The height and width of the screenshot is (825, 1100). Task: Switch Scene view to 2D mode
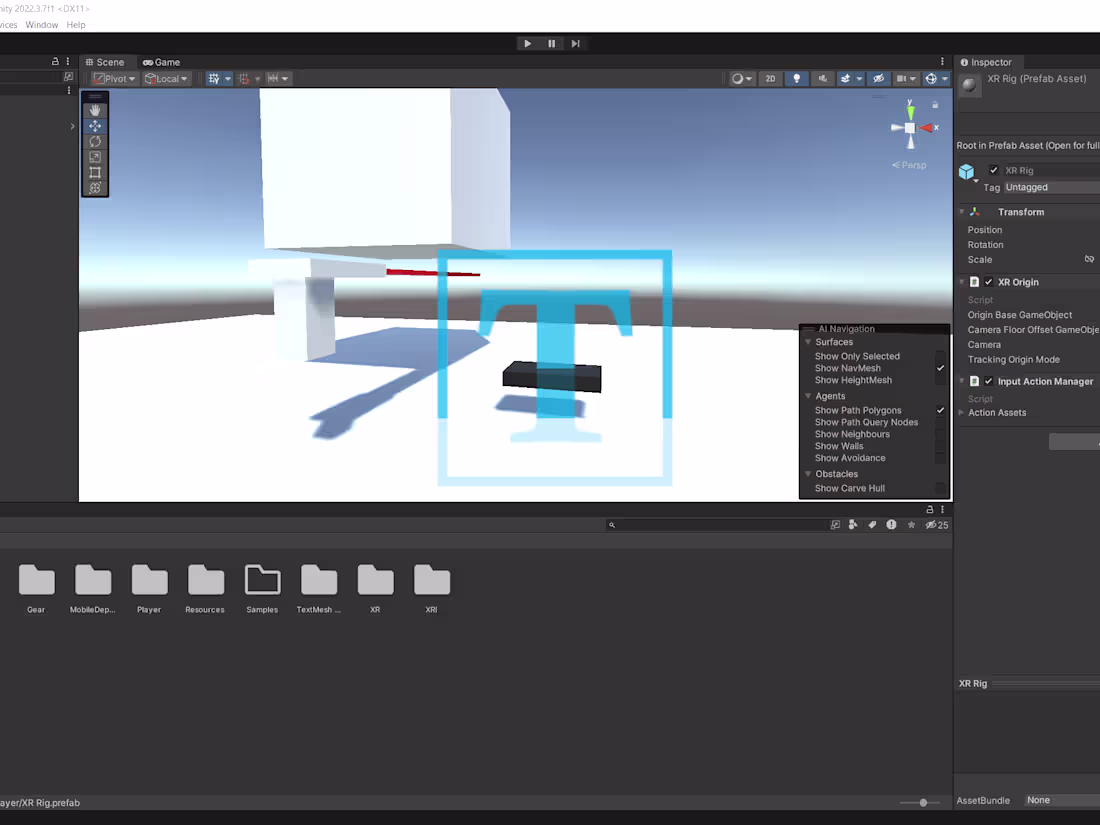pyautogui.click(x=770, y=79)
